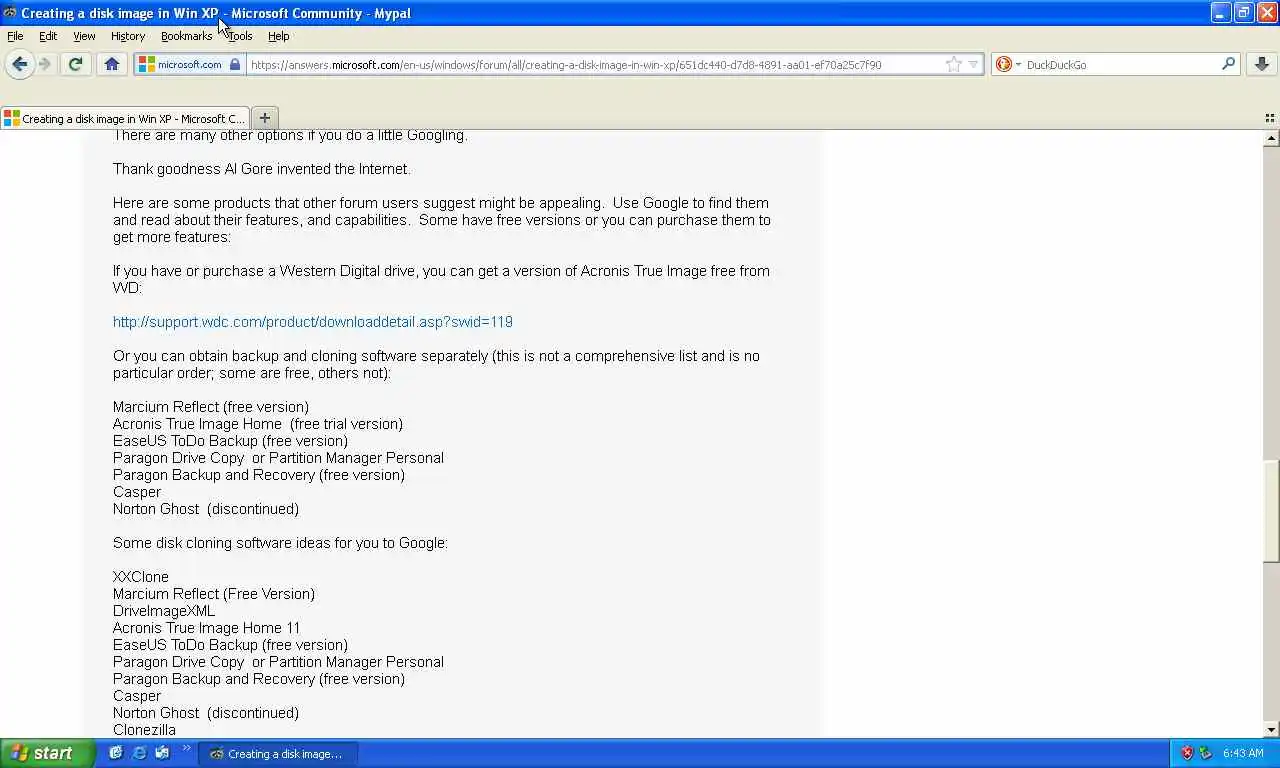The image size is (1280, 768).
Task: Click the List all tabs icon
Action: click(1270, 118)
